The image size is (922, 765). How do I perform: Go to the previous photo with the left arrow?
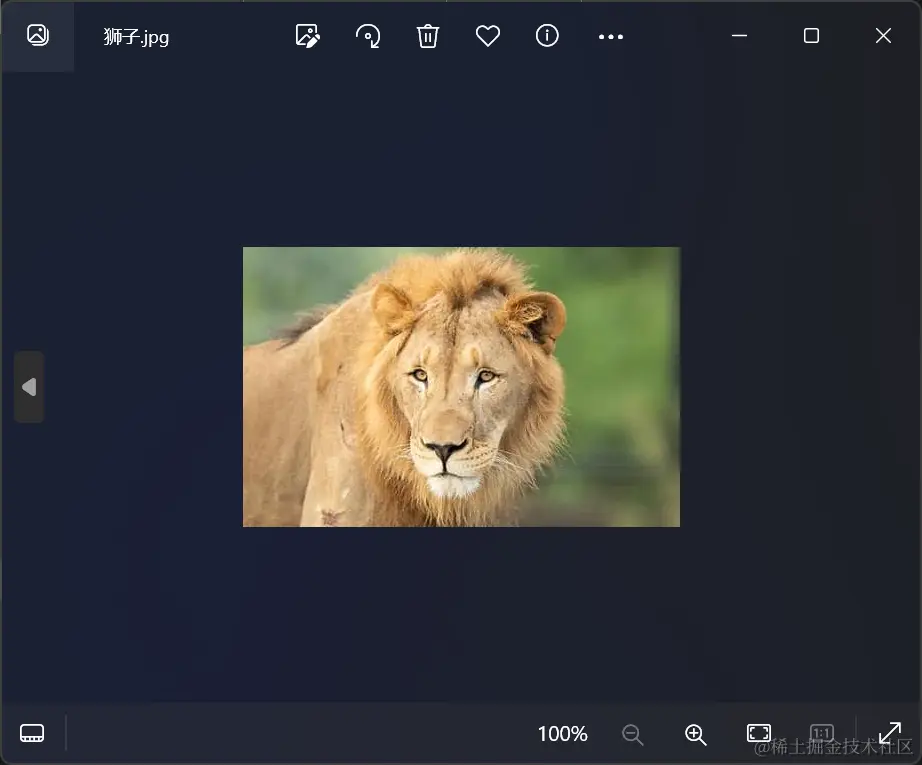[x=29, y=387]
